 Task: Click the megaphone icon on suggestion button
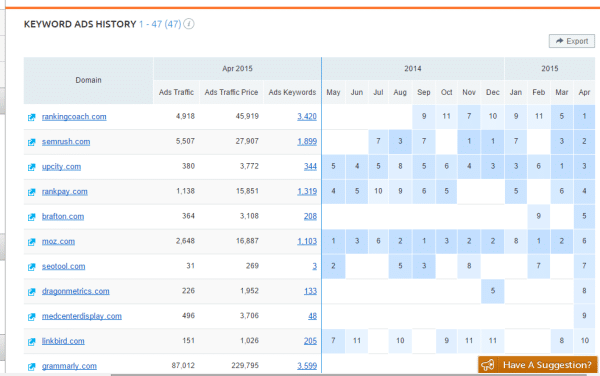tap(488, 365)
